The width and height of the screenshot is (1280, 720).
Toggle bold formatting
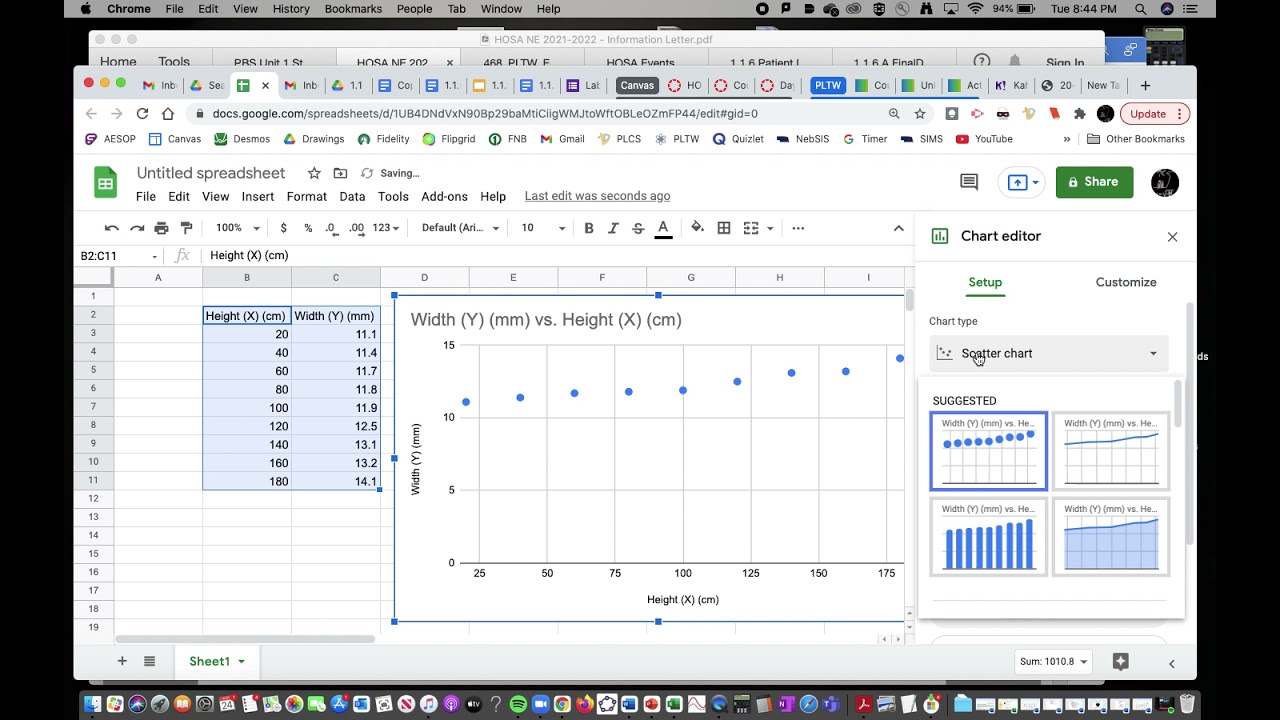click(x=589, y=228)
